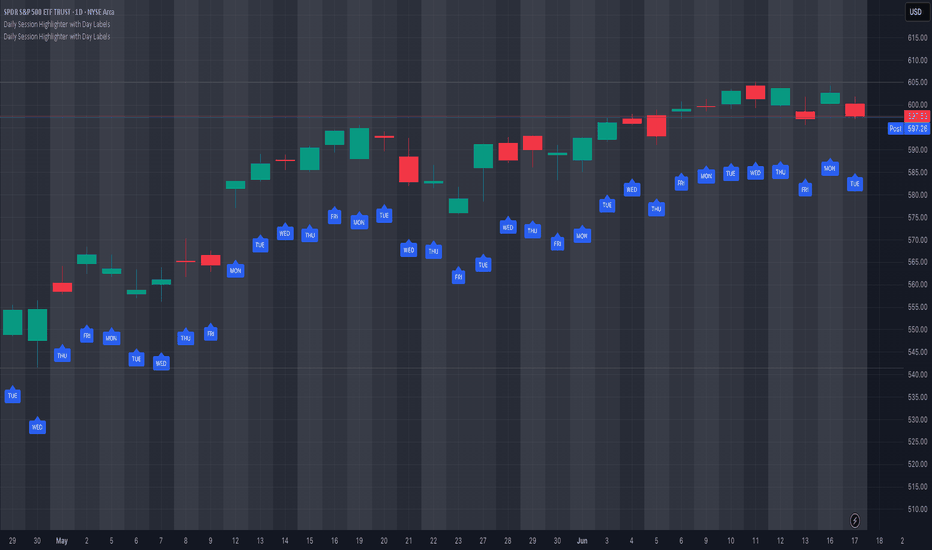Click the MON day label under the May 12 candle

pyautogui.click(x=235, y=270)
